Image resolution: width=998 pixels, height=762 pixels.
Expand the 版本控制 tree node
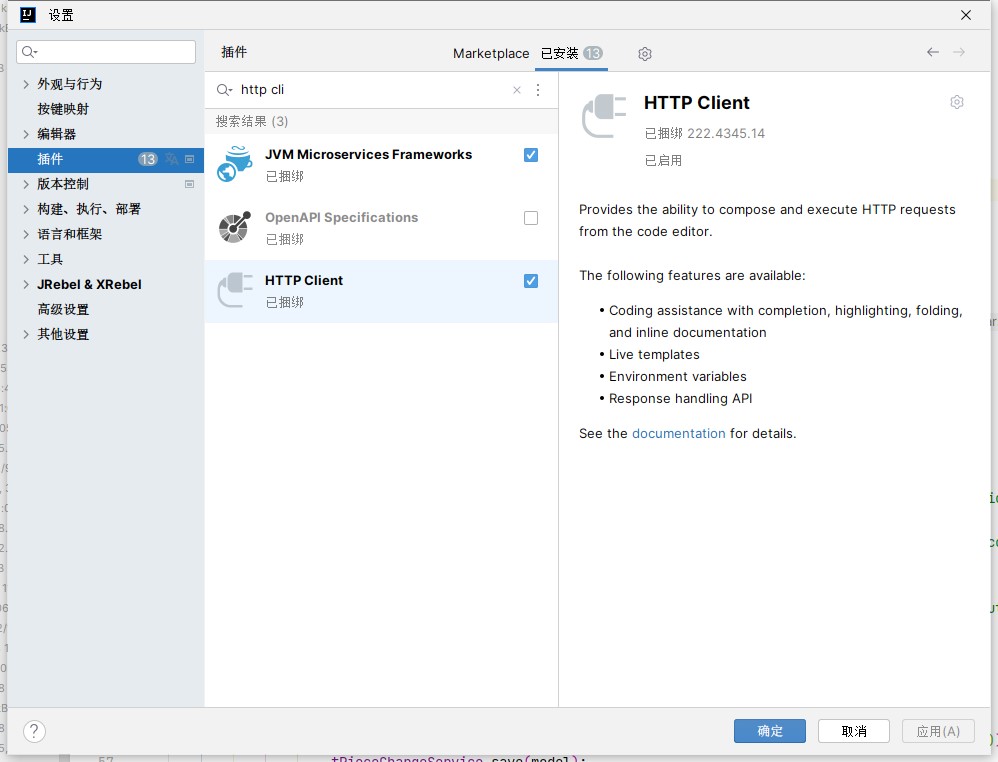pos(25,184)
